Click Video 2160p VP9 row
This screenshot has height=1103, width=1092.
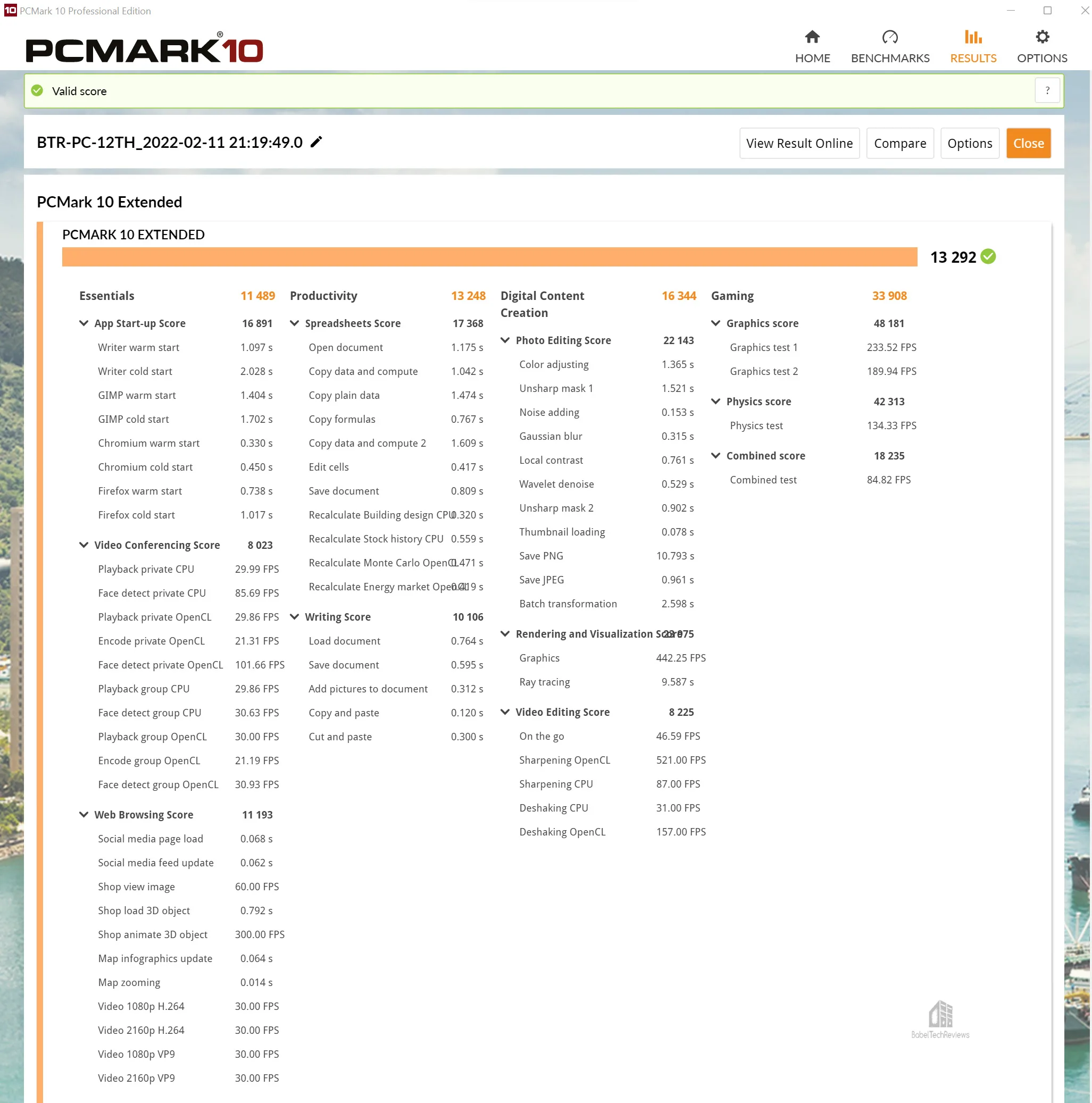click(x=188, y=1079)
